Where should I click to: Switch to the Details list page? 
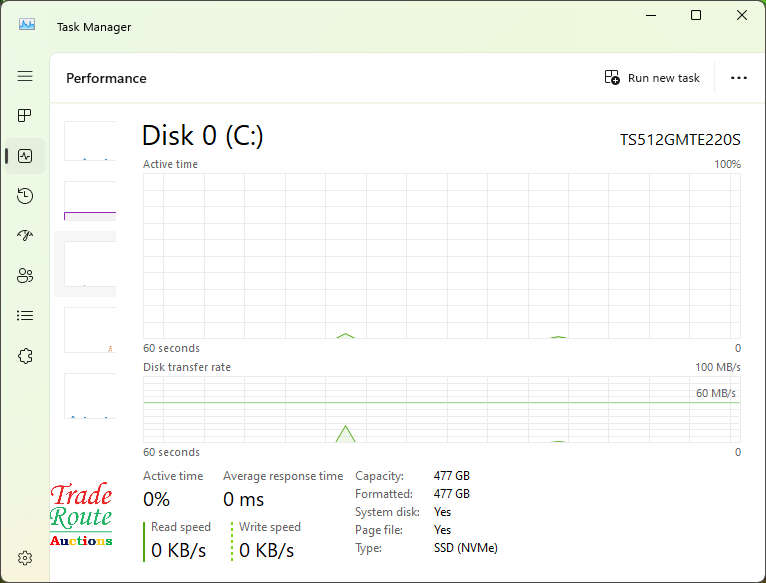coord(25,316)
